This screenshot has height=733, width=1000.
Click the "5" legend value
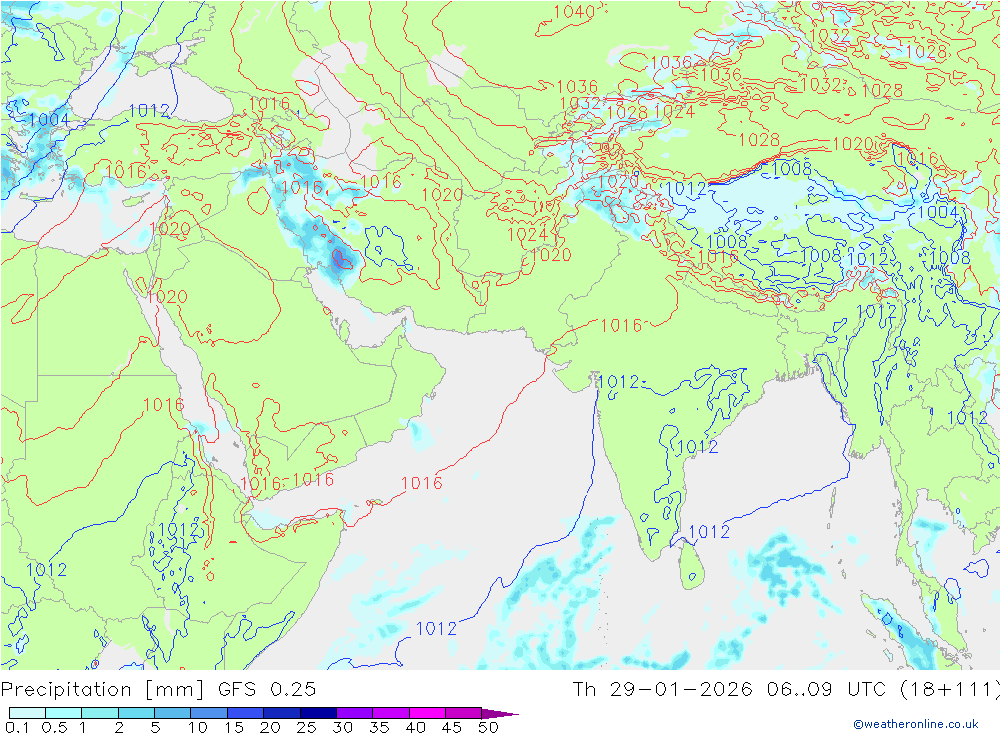155,727
